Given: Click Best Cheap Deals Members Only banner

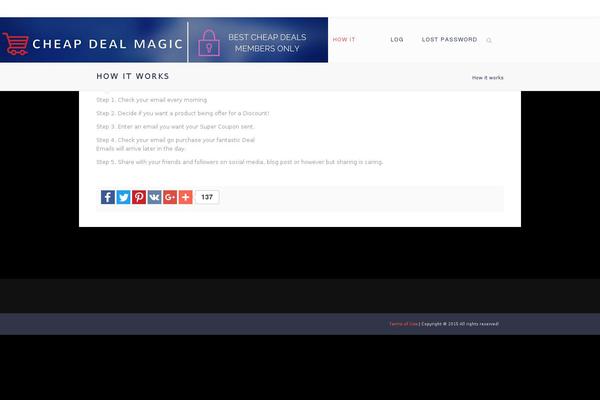Looking at the screenshot, I should pos(267,43).
